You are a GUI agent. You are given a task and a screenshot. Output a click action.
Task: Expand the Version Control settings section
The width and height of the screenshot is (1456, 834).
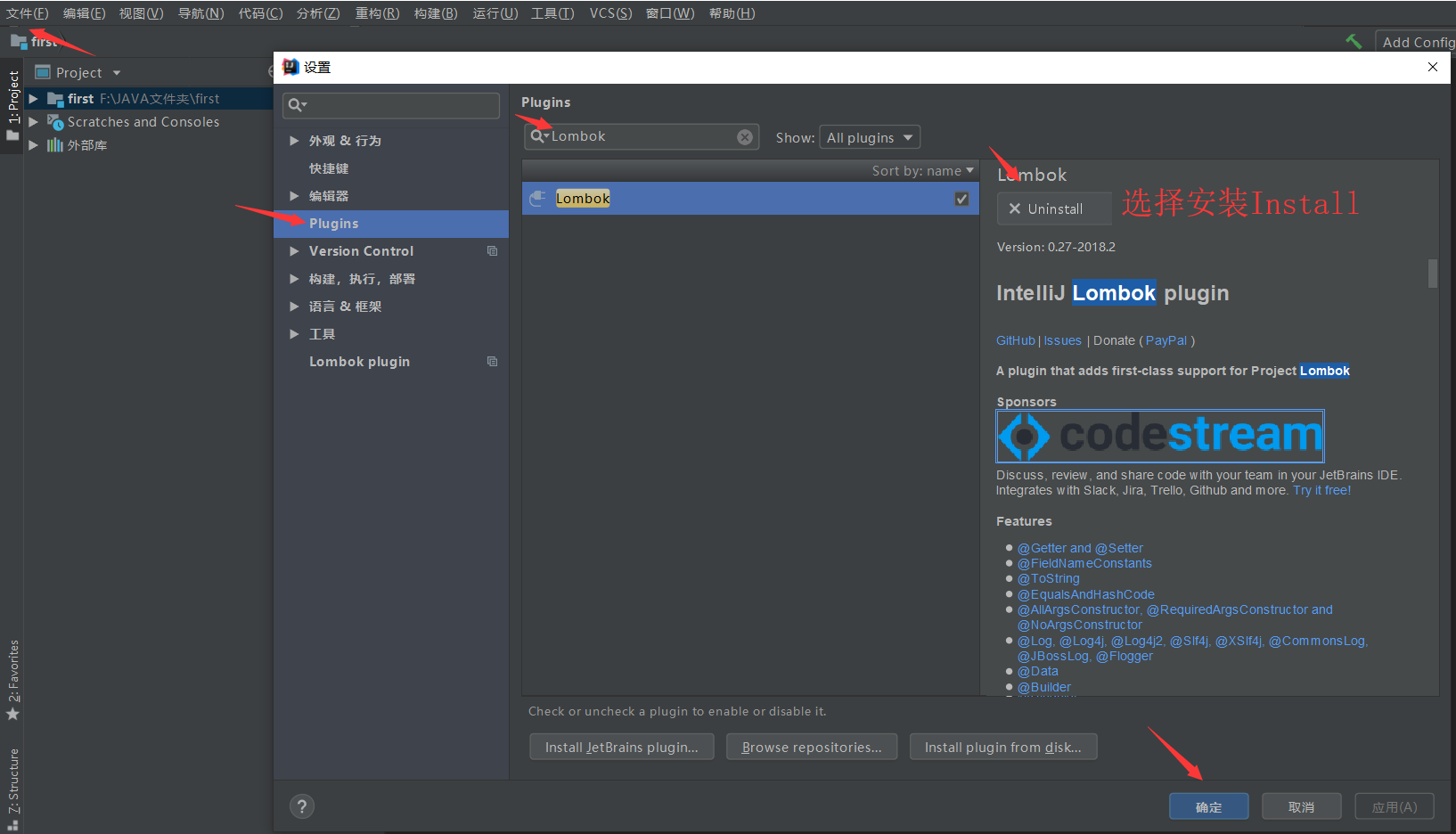click(294, 251)
